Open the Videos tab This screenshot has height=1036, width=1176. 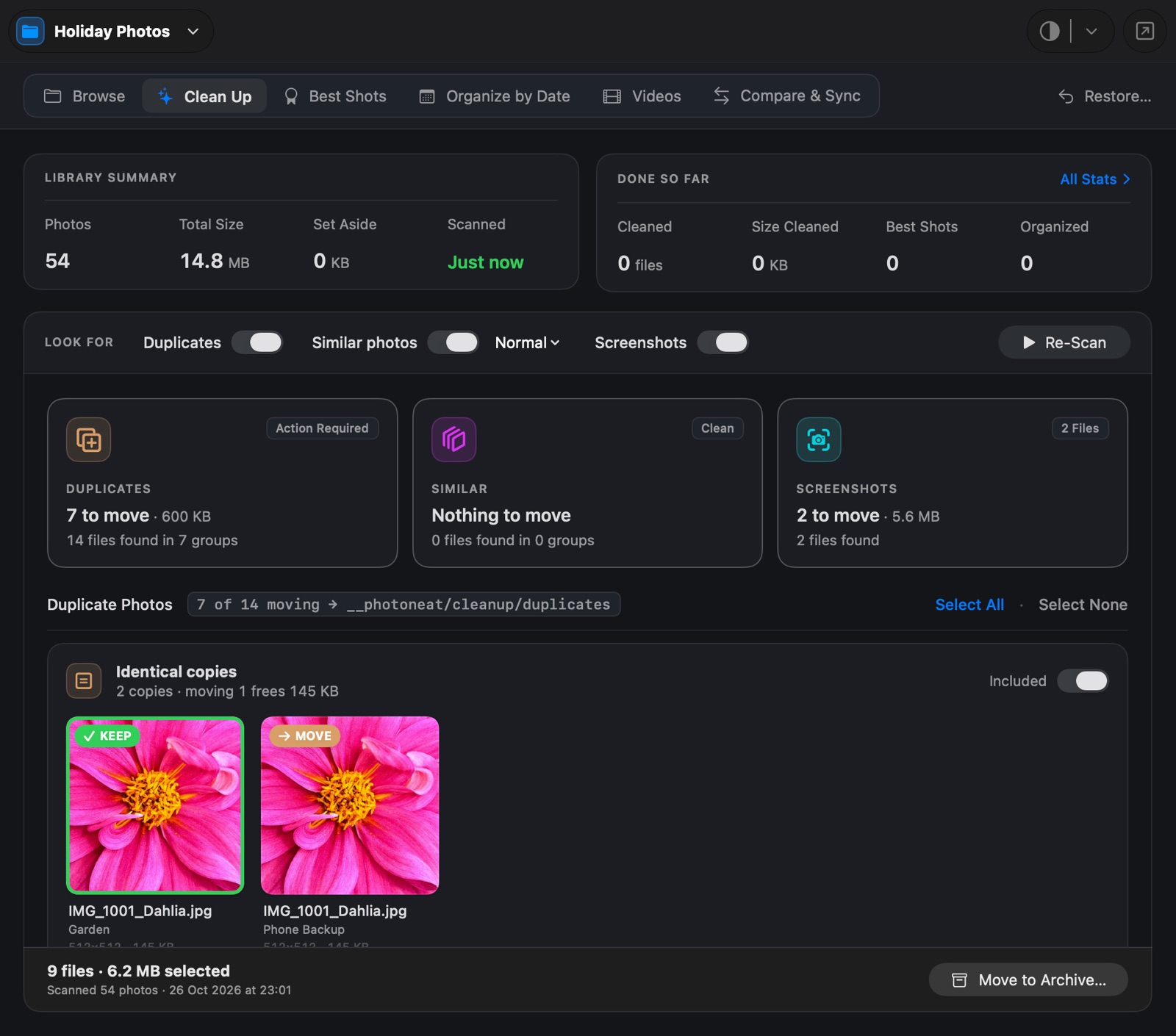pyautogui.click(x=642, y=96)
